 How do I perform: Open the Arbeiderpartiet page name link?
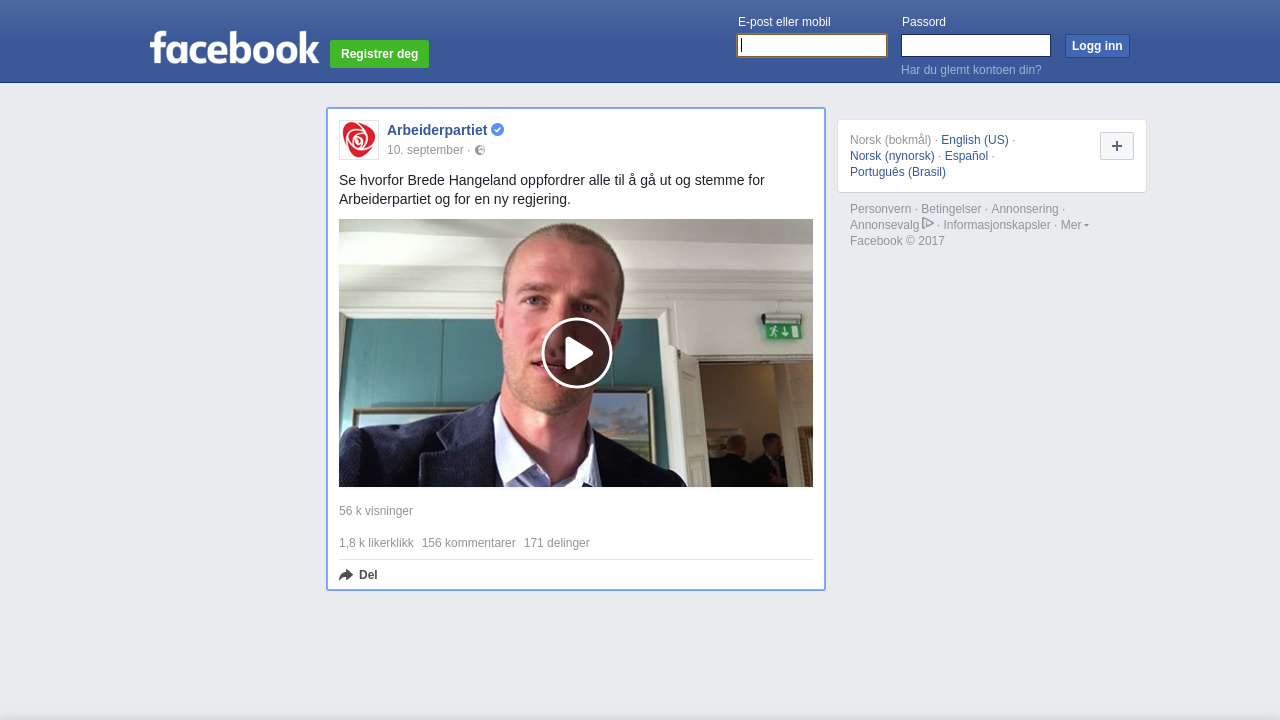coord(437,130)
